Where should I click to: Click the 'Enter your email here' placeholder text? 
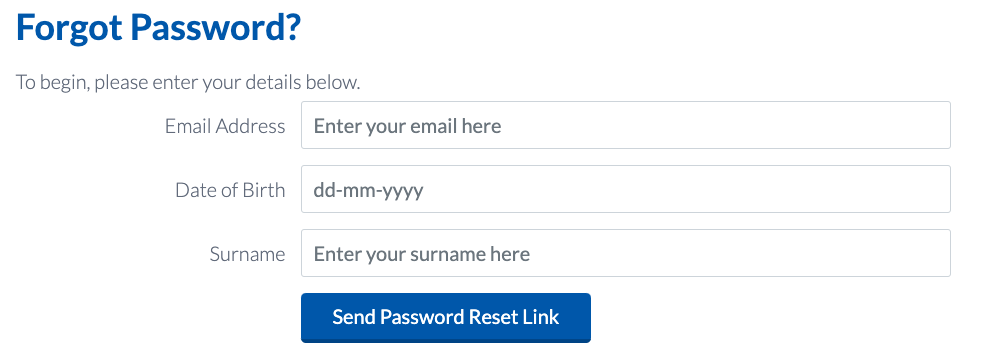(x=408, y=126)
